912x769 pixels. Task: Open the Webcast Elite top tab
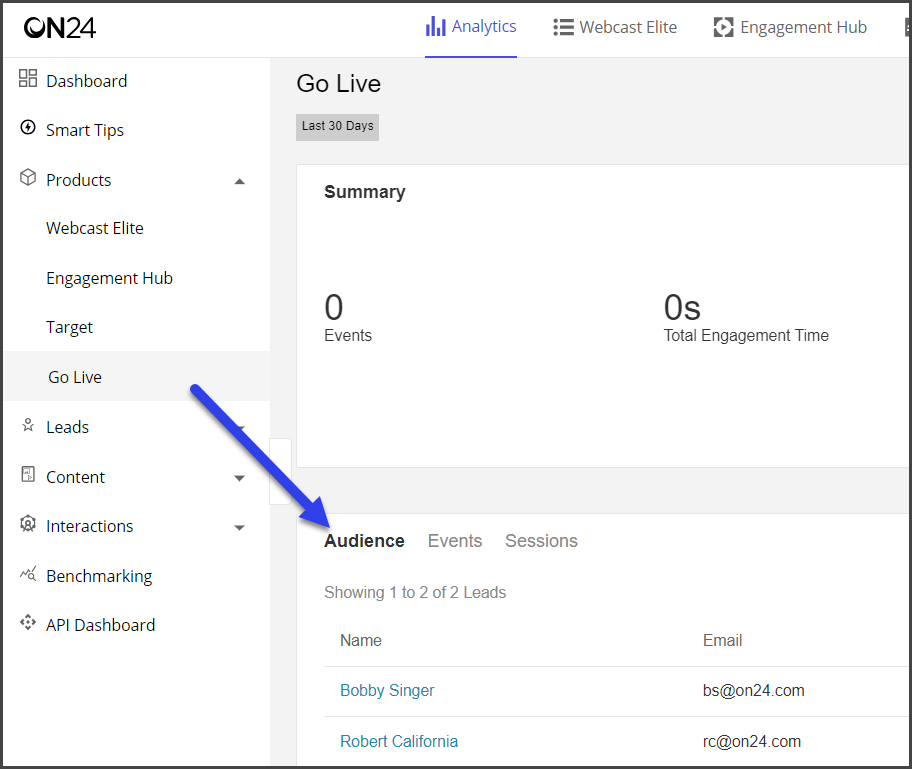pos(615,27)
